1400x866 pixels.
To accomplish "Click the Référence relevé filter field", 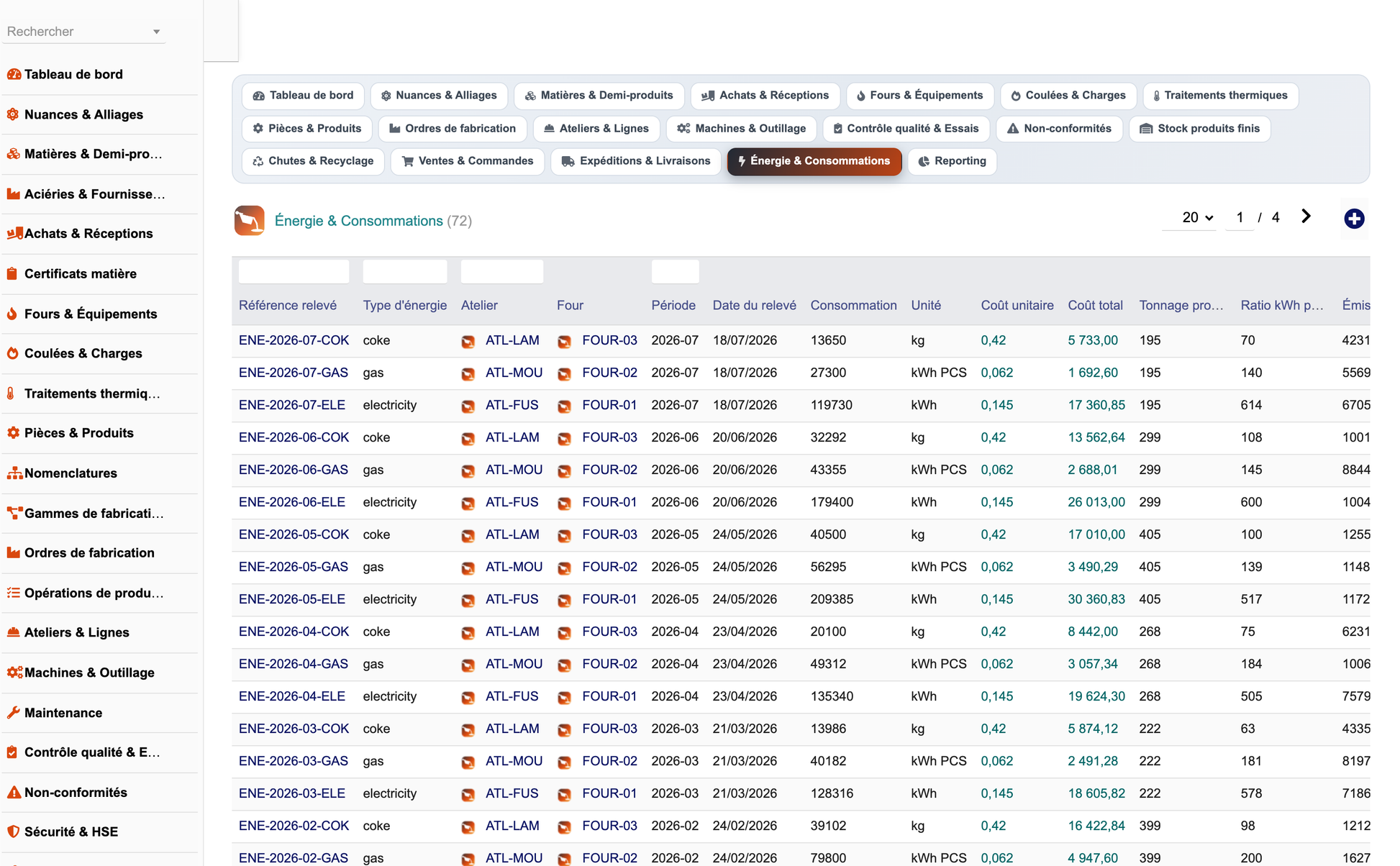I will (x=294, y=272).
